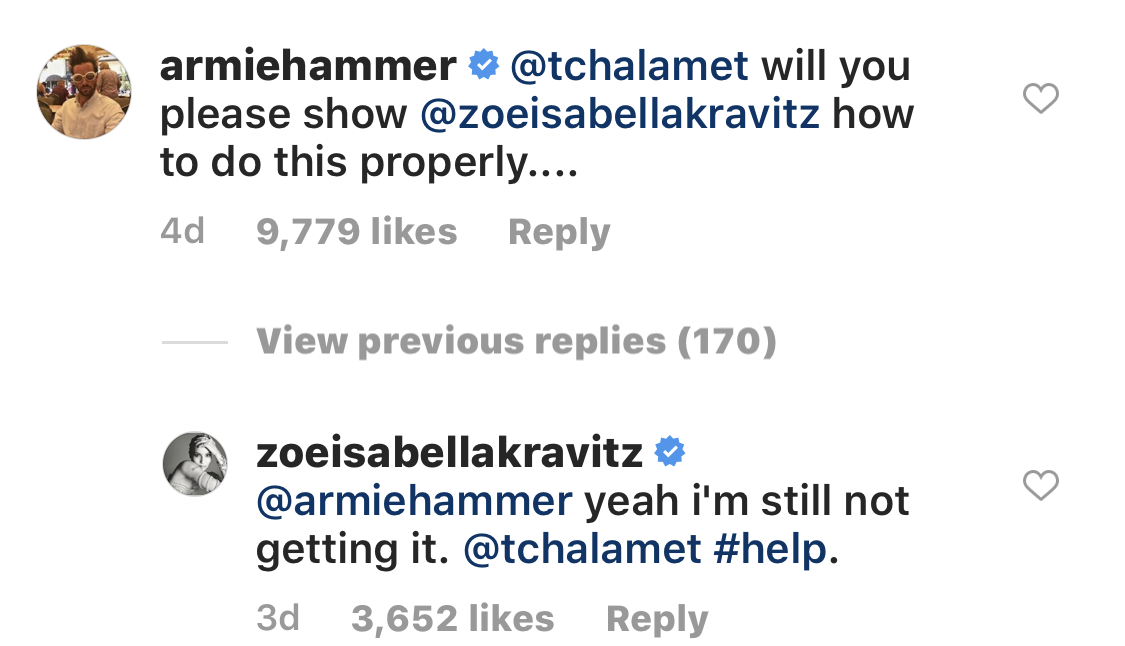
Task: View the 3,652 likes list
Action: click(x=452, y=618)
